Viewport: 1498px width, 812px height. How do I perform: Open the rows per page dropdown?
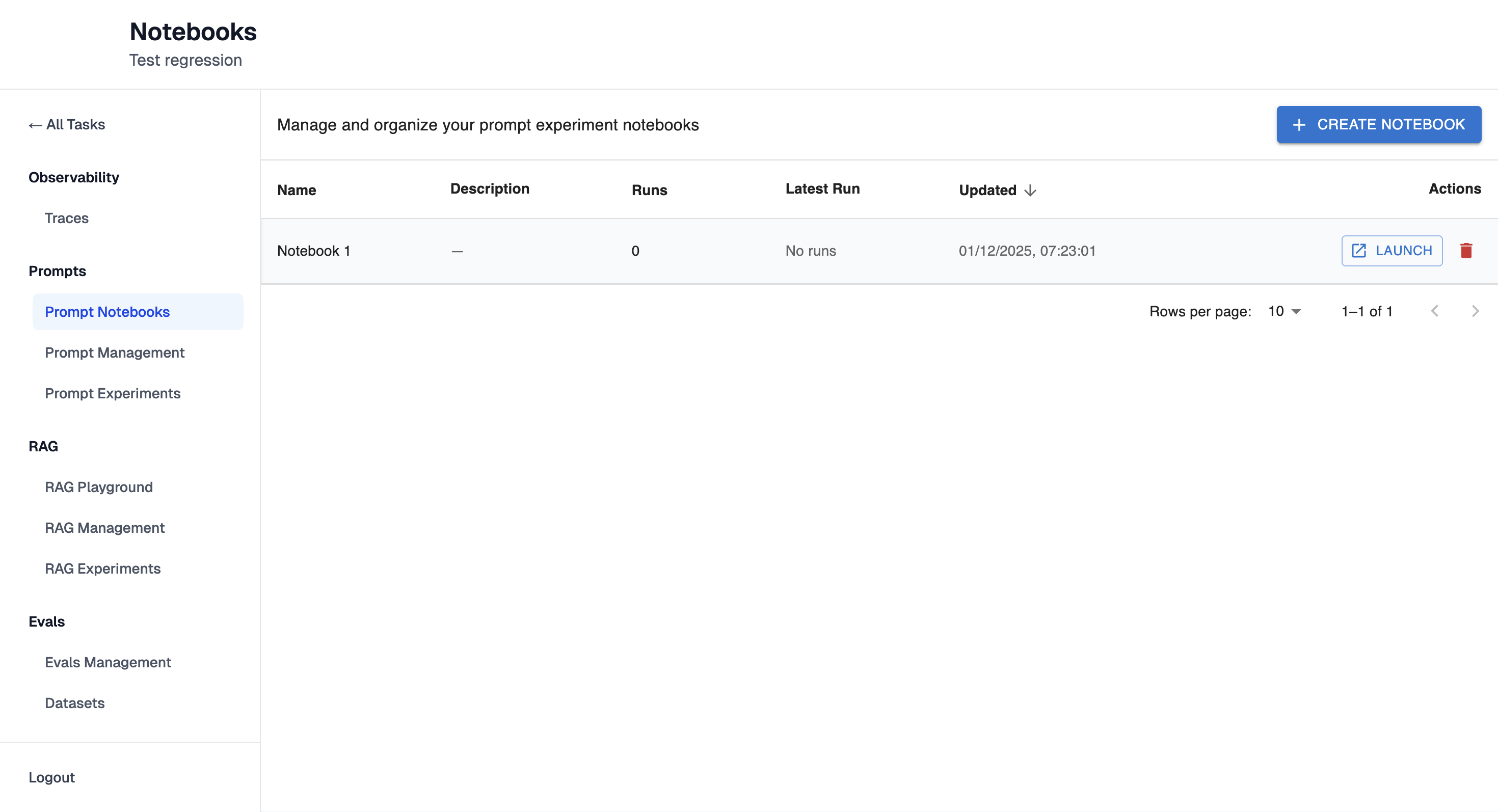pyautogui.click(x=1284, y=311)
